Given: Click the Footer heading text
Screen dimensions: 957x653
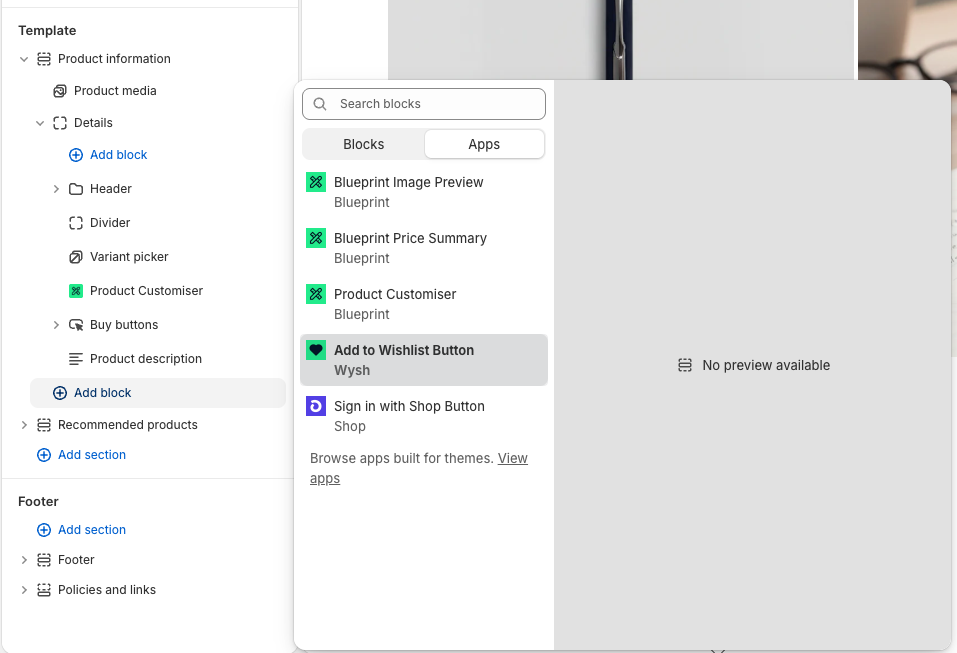Looking at the screenshot, I should coord(38,502).
